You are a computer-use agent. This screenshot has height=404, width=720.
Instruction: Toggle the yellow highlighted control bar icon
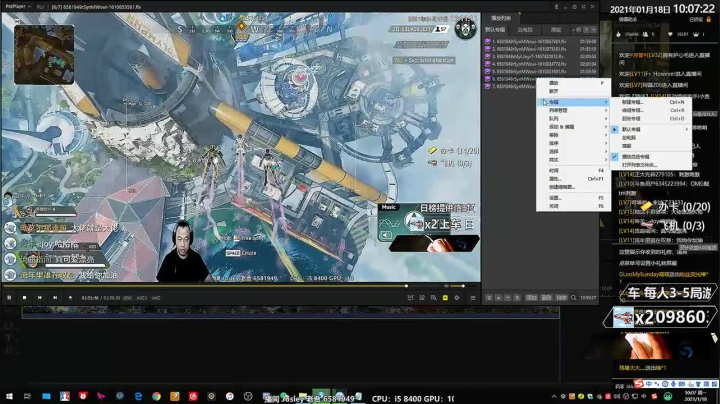[x=445, y=298]
